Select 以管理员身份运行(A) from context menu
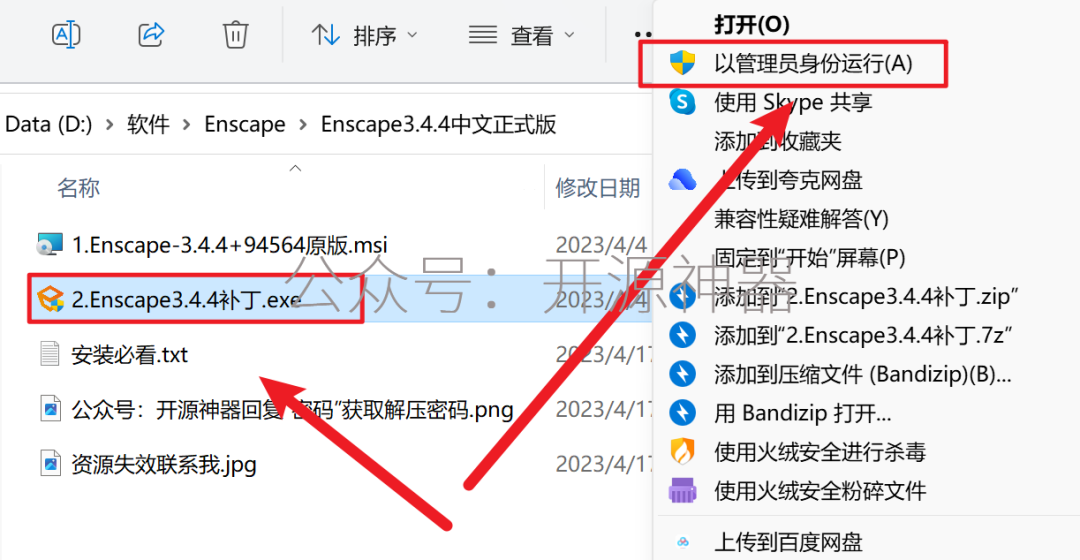Viewport: 1080px width, 560px height. click(x=792, y=63)
